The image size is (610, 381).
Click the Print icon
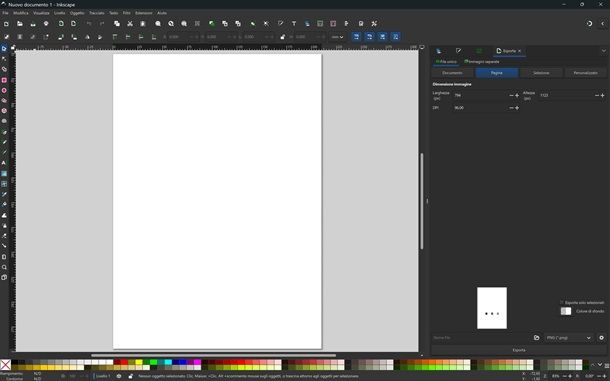46,24
